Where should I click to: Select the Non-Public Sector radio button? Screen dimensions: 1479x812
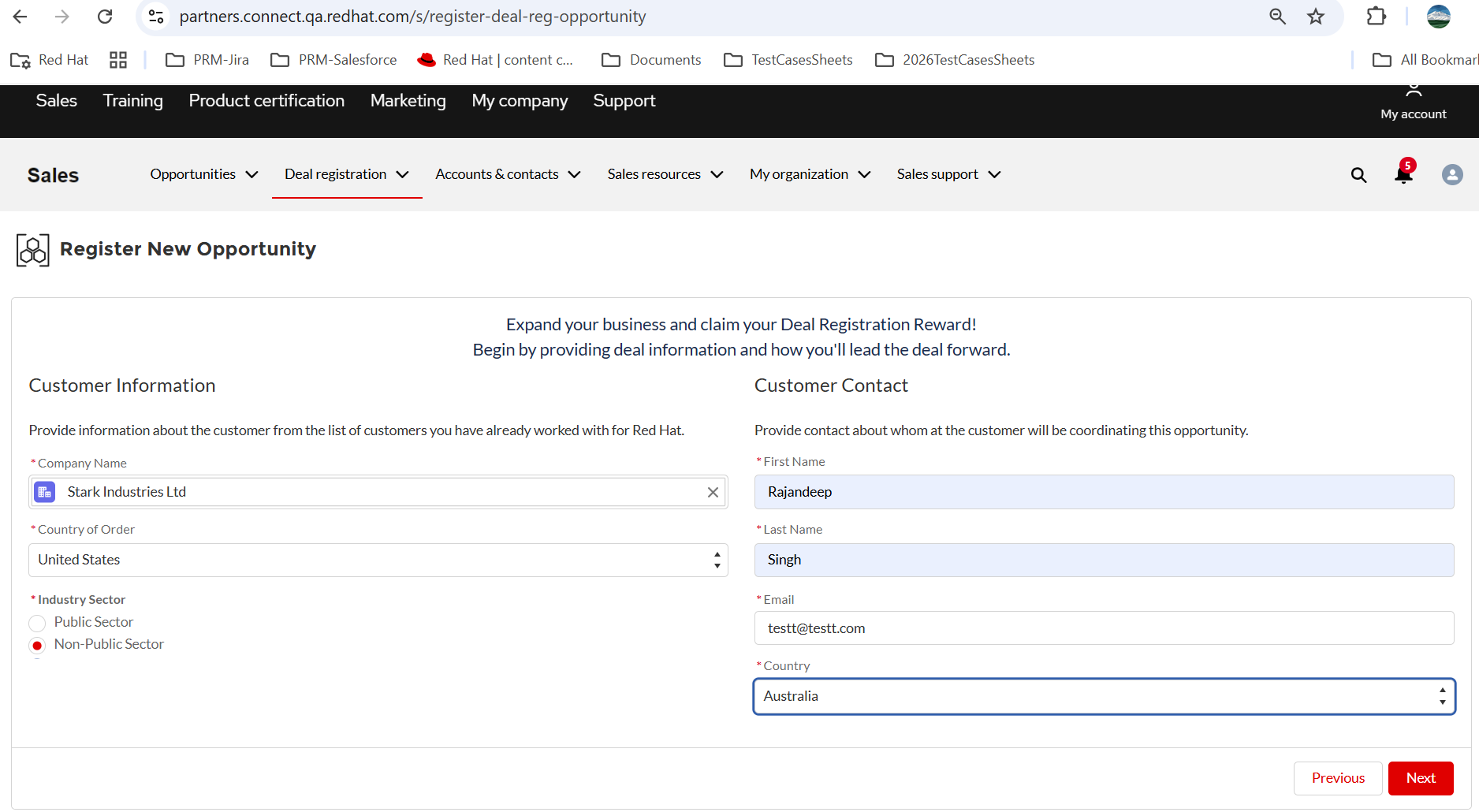tap(37, 646)
